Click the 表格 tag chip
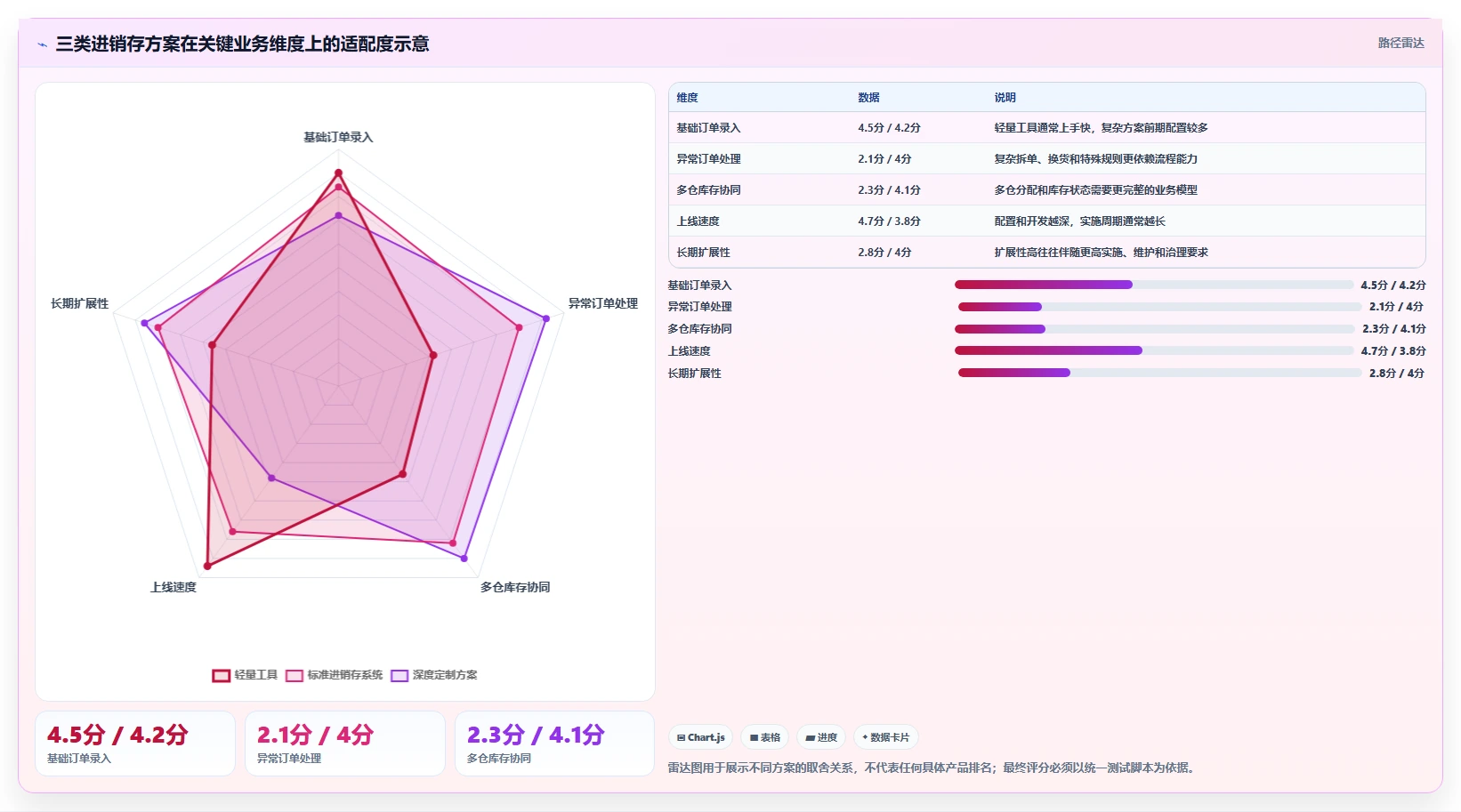Image resolution: width=1461 pixels, height=812 pixels. coord(765,737)
